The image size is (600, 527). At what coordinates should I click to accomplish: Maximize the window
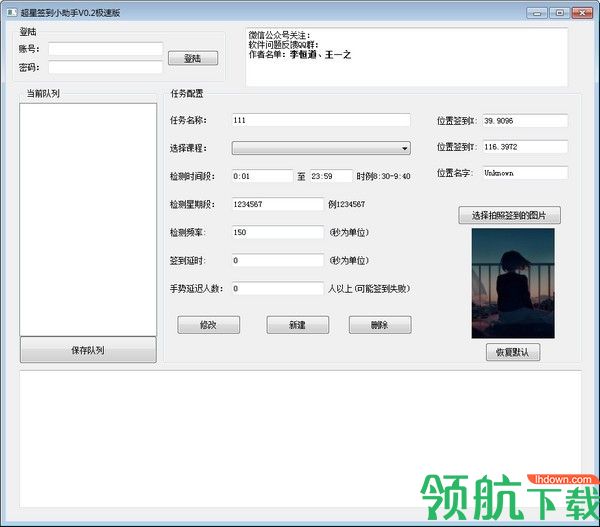[x=559, y=13]
